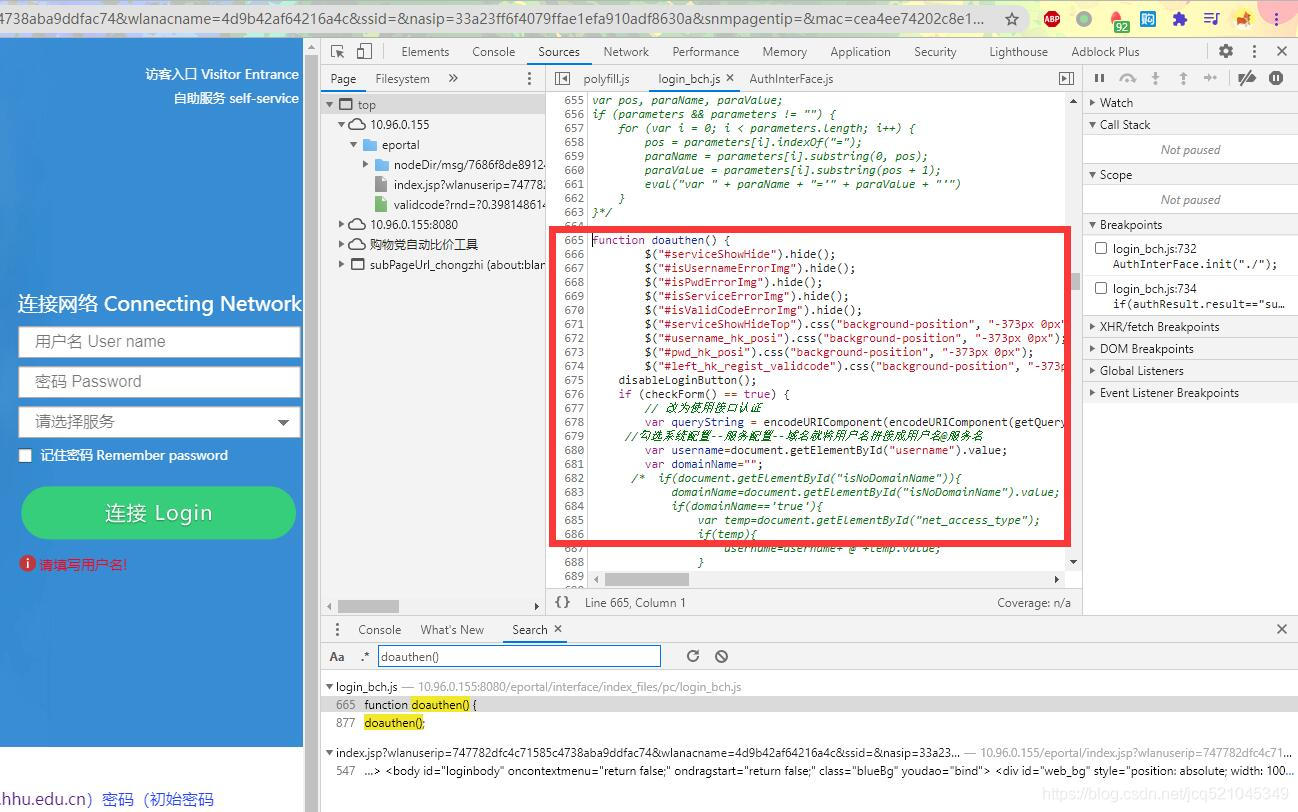Viewport: 1298px width, 812px height.
Task: Step over the next function call
Action: coord(1128,78)
